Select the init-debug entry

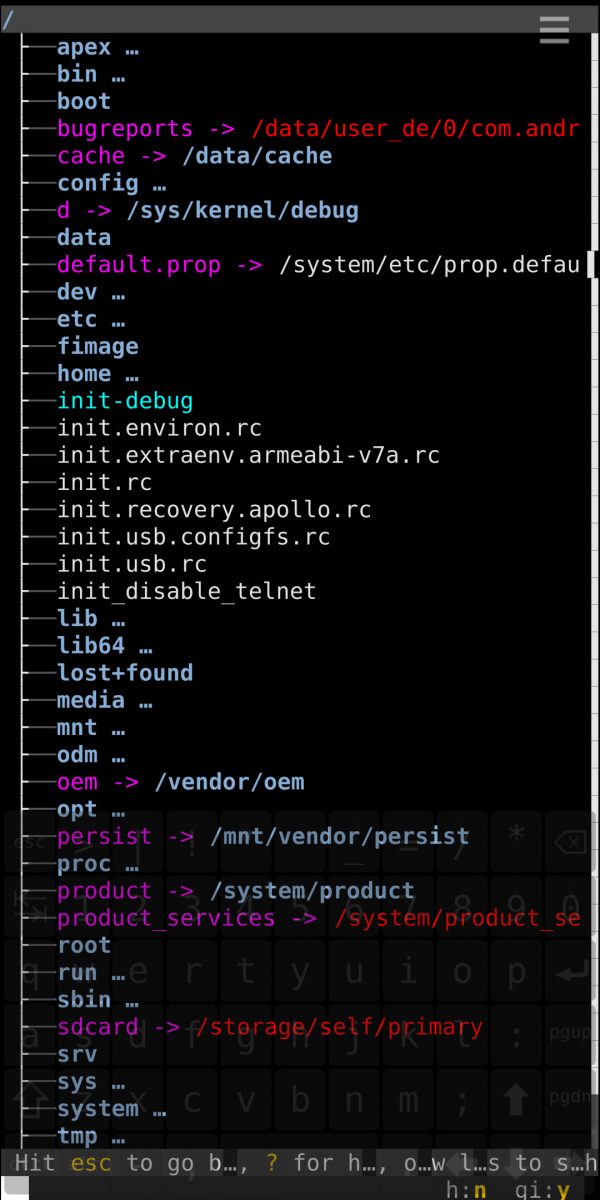124,401
